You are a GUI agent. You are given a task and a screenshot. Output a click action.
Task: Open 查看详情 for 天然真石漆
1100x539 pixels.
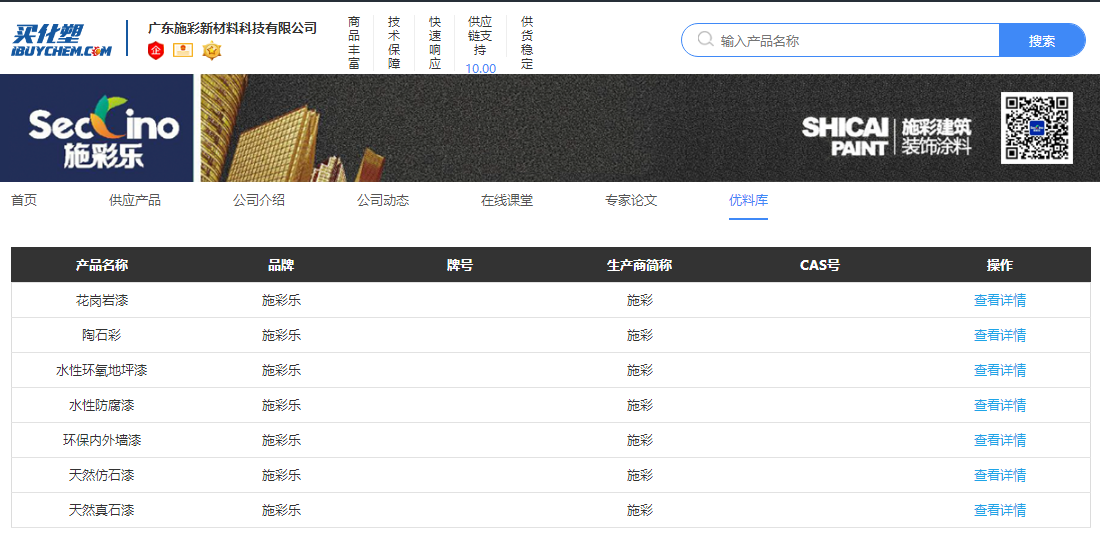click(1000, 511)
